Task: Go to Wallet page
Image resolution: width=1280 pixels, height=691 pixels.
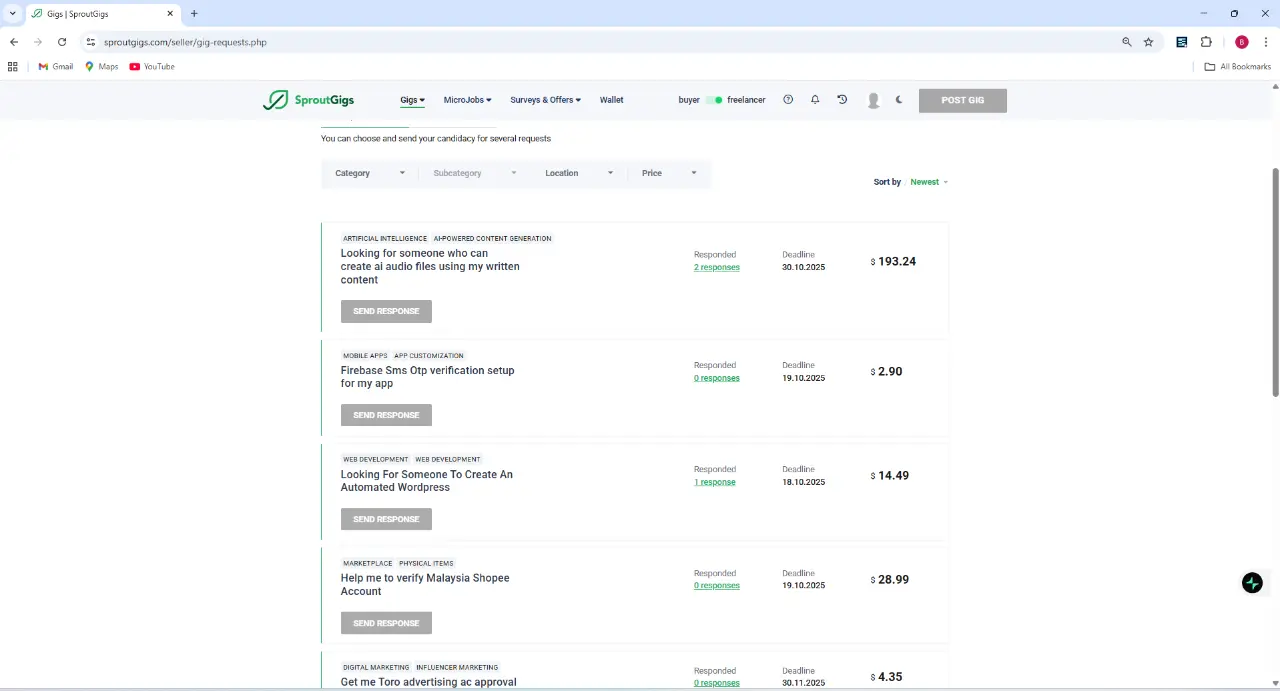Action: (x=611, y=100)
